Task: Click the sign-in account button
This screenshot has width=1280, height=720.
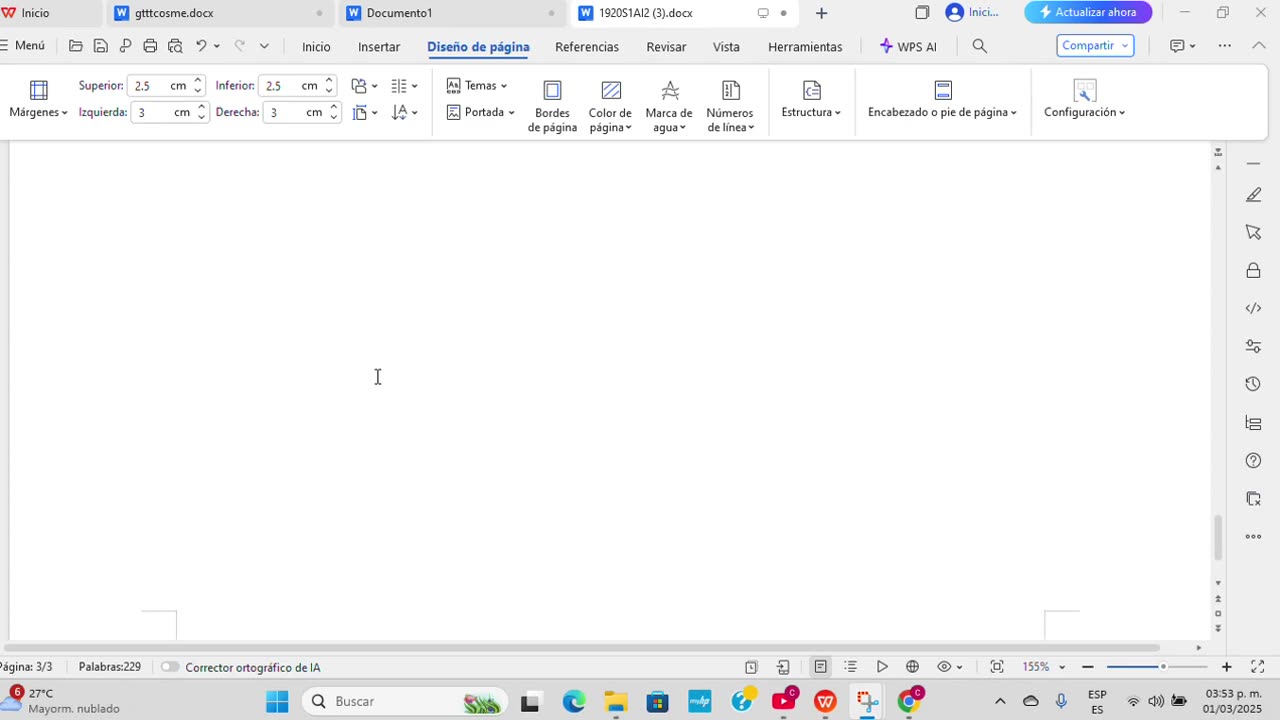Action: (x=973, y=13)
